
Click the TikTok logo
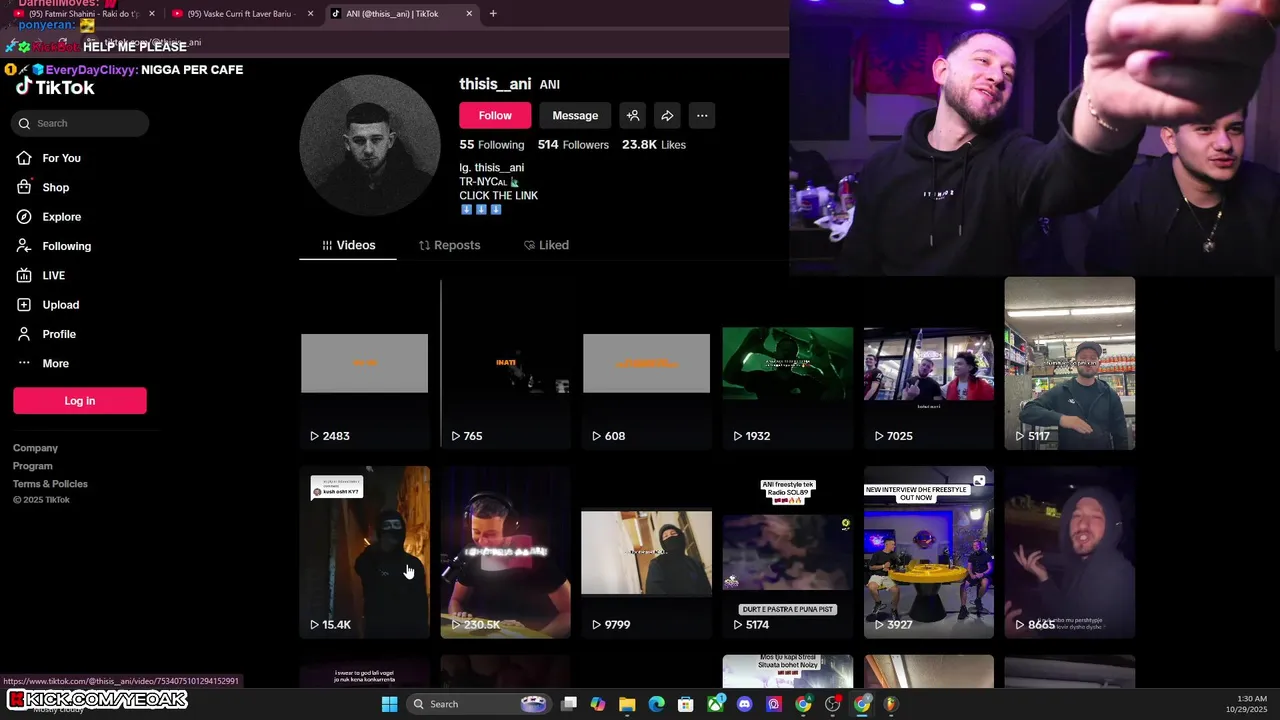55,87
